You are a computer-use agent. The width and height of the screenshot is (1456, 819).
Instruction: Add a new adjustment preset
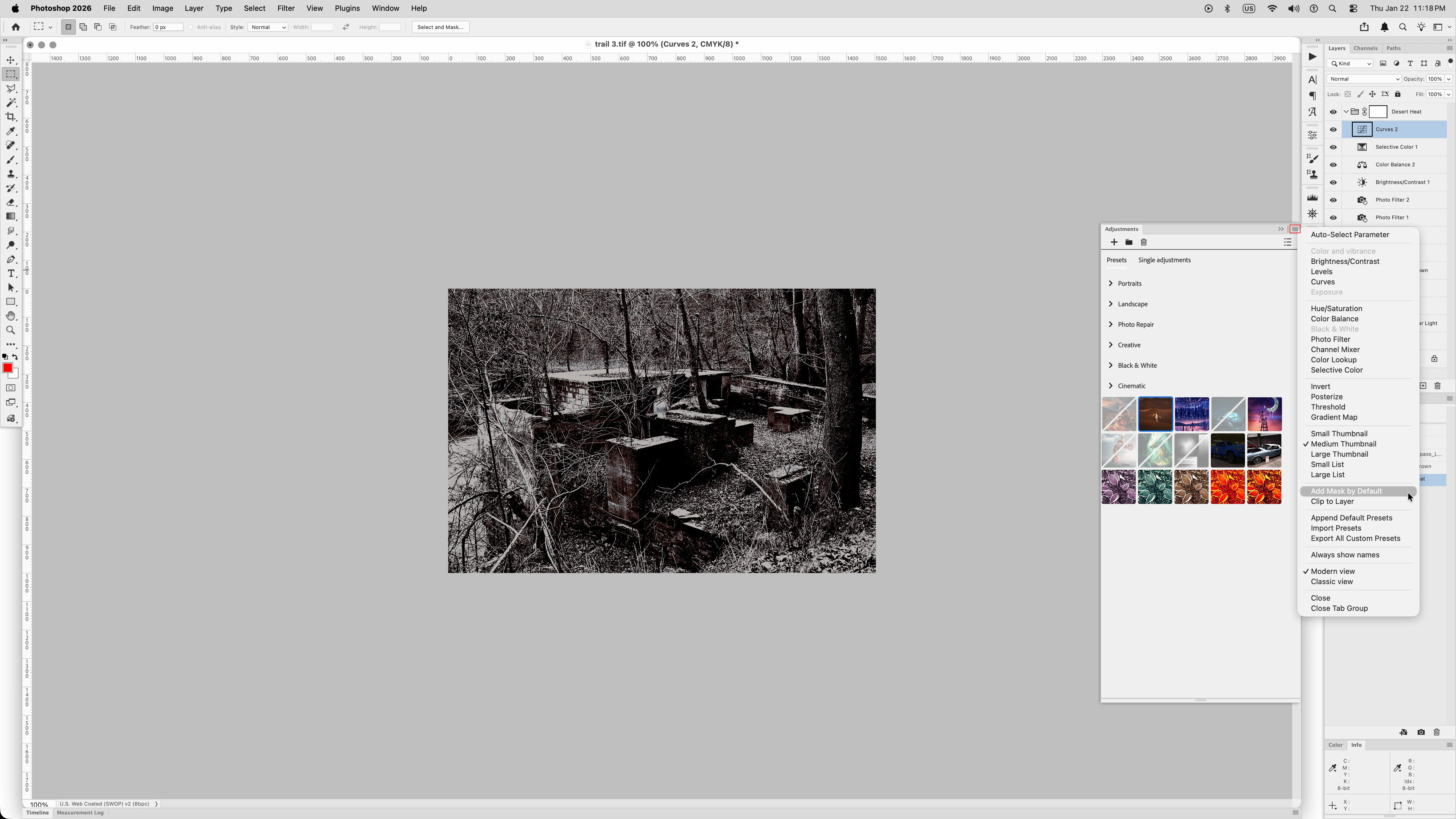coord(1114,242)
